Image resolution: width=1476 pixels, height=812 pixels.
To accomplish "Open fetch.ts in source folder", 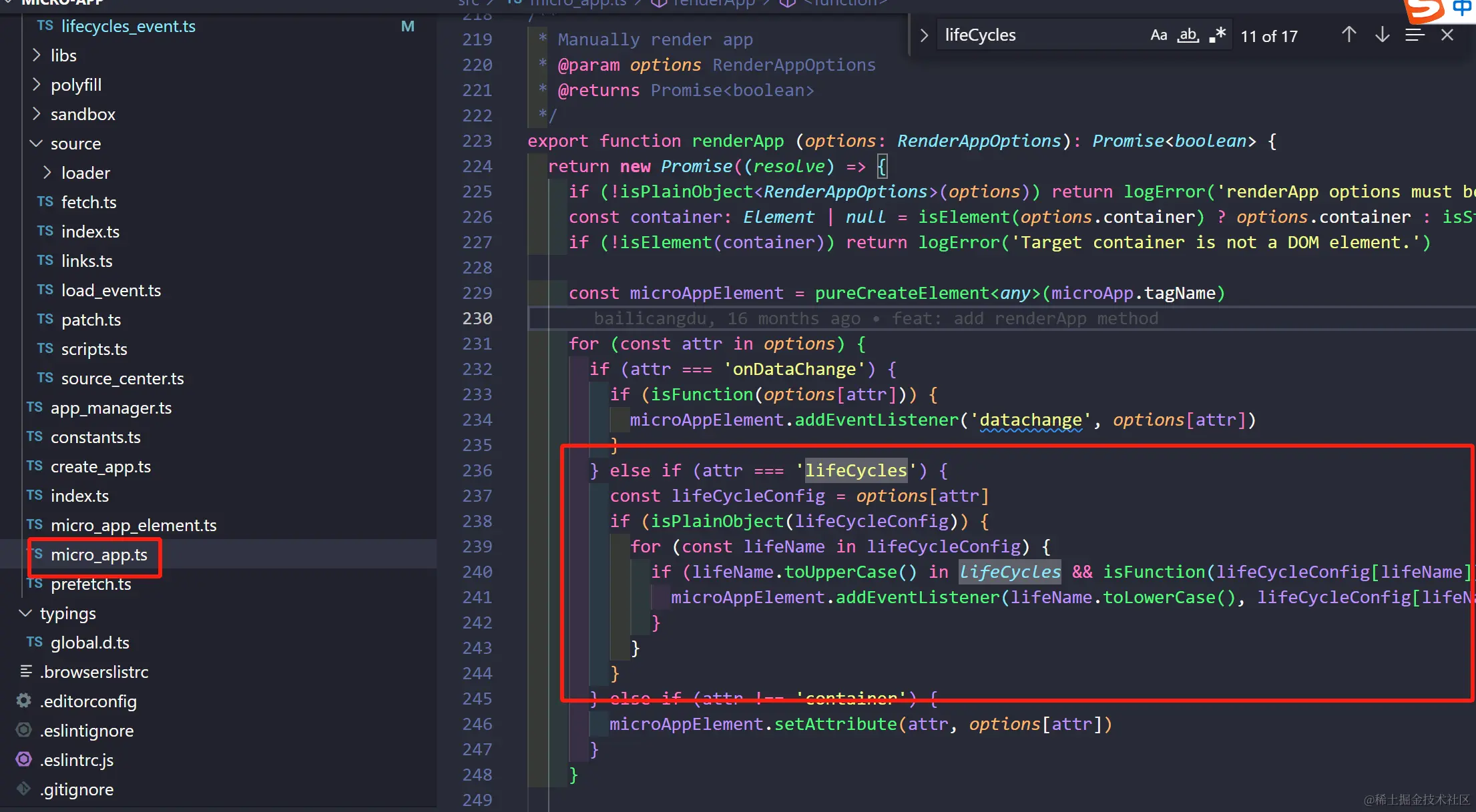I will tap(89, 202).
